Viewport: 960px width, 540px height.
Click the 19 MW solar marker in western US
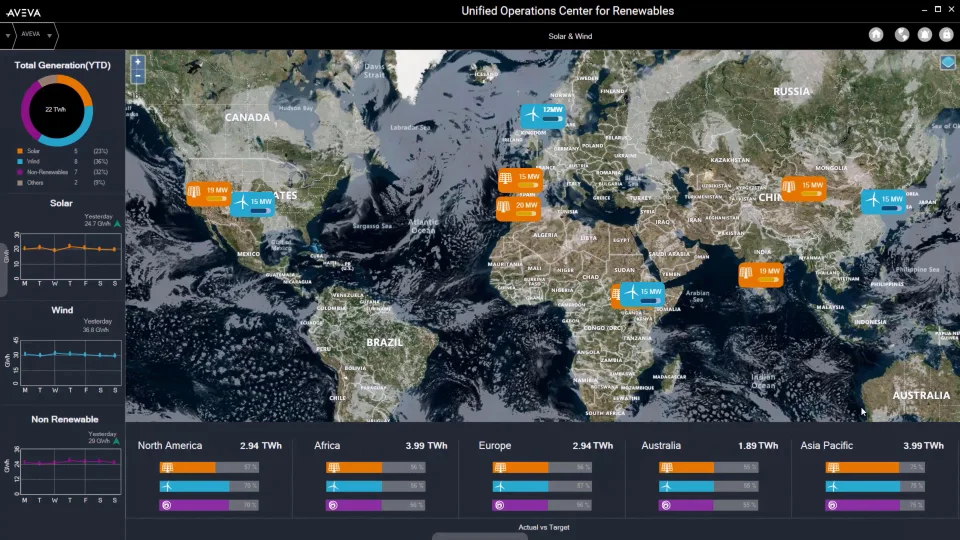pyautogui.click(x=207, y=193)
